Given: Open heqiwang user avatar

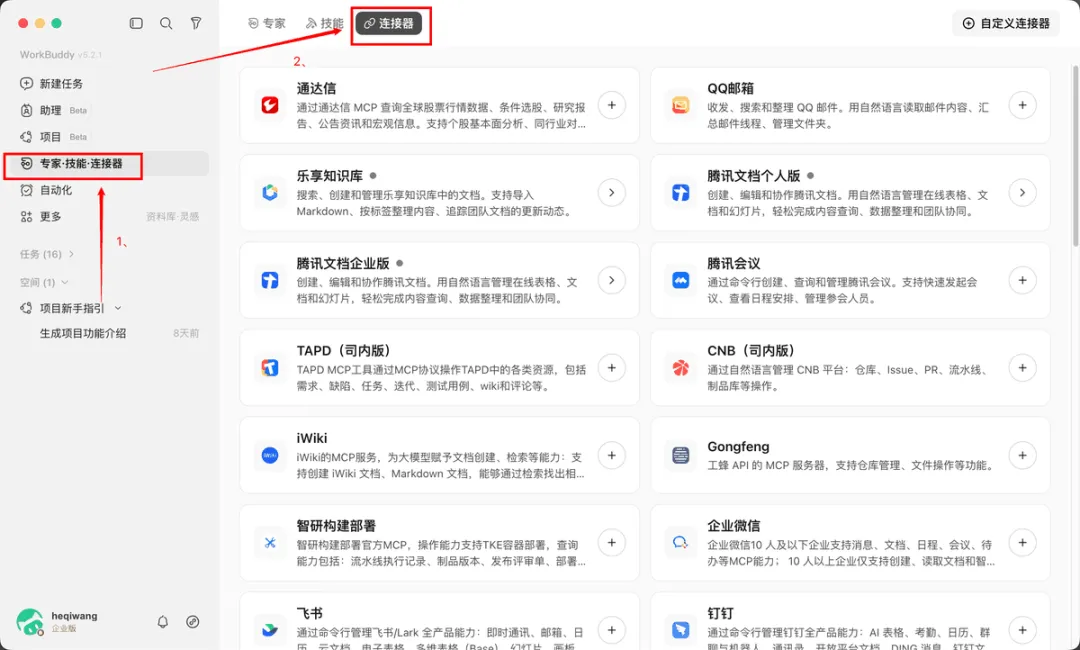Looking at the screenshot, I should [x=29, y=621].
